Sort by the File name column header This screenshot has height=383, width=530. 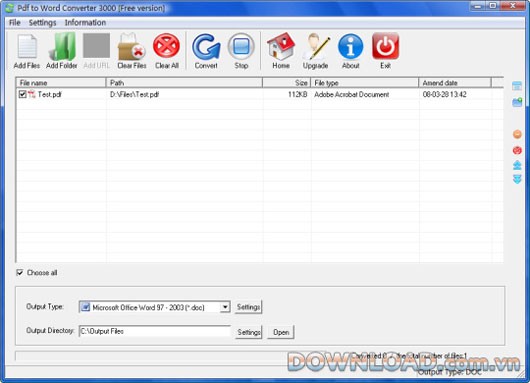tap(61, 83)
